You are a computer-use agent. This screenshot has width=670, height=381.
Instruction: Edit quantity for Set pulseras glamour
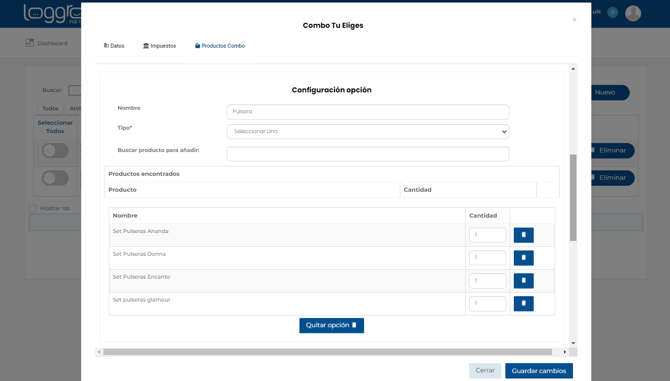click(488, 304)
